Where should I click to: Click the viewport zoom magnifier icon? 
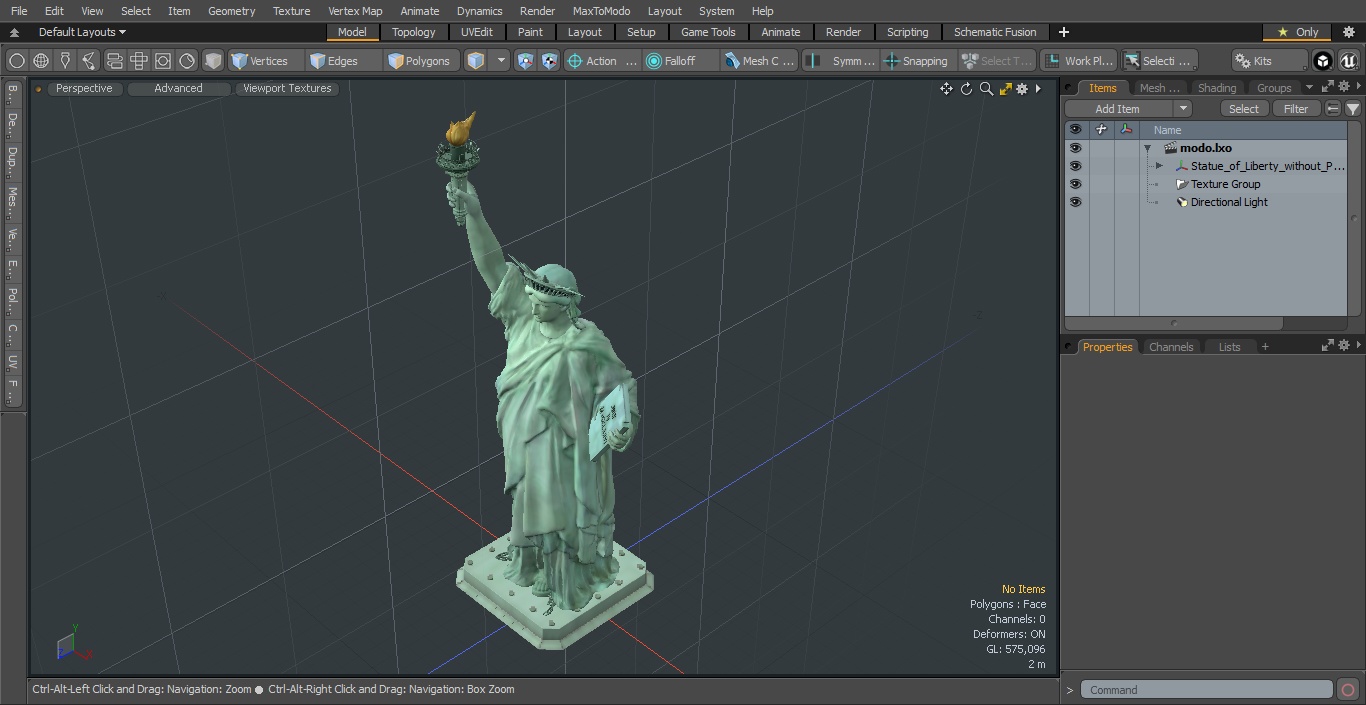pyautogui.click(x=986, y=89)
